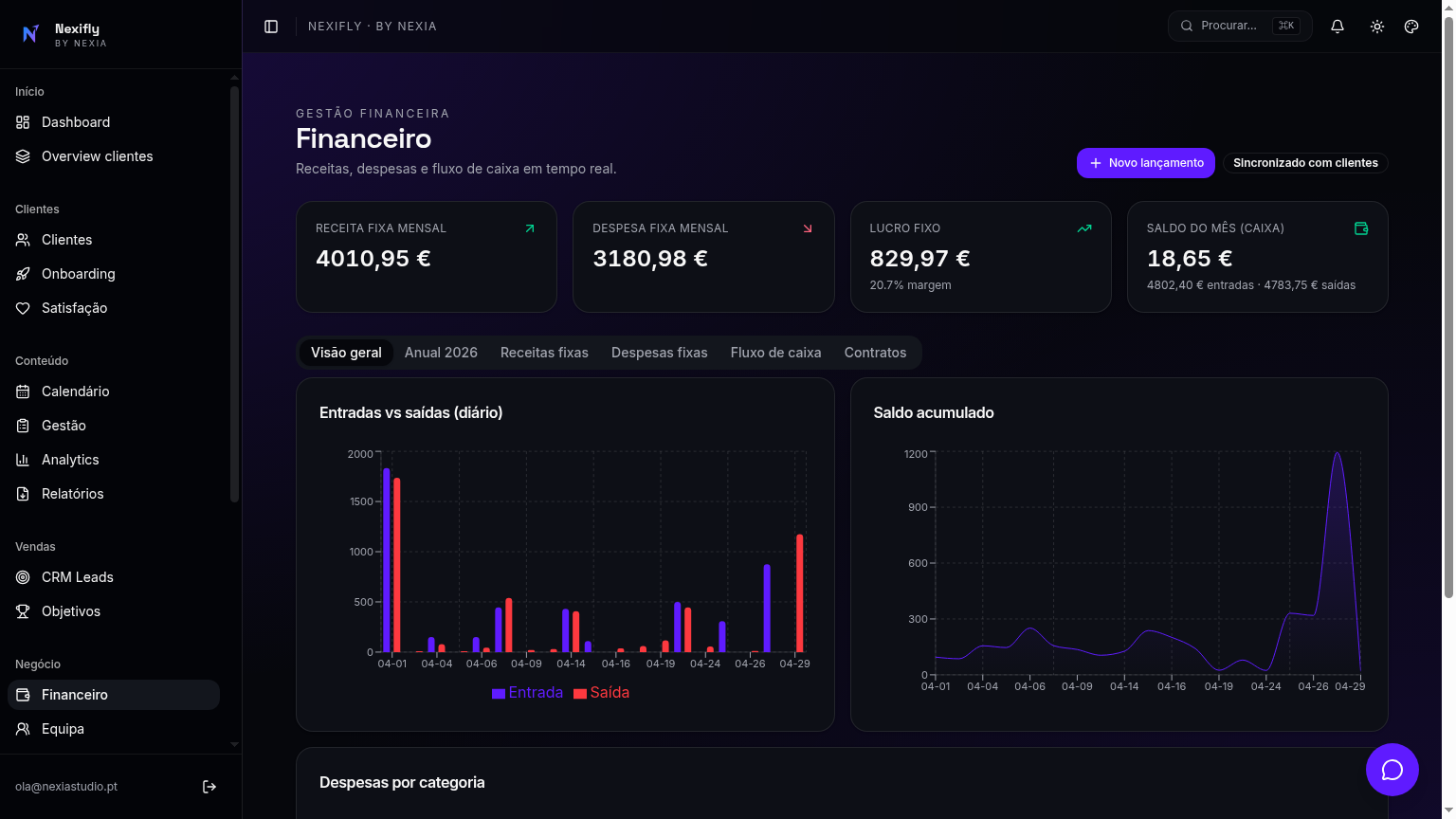This screenshot has height=819, width=1456.
Task: Click the Dashboard grid icon
Action: coord(23,122)
